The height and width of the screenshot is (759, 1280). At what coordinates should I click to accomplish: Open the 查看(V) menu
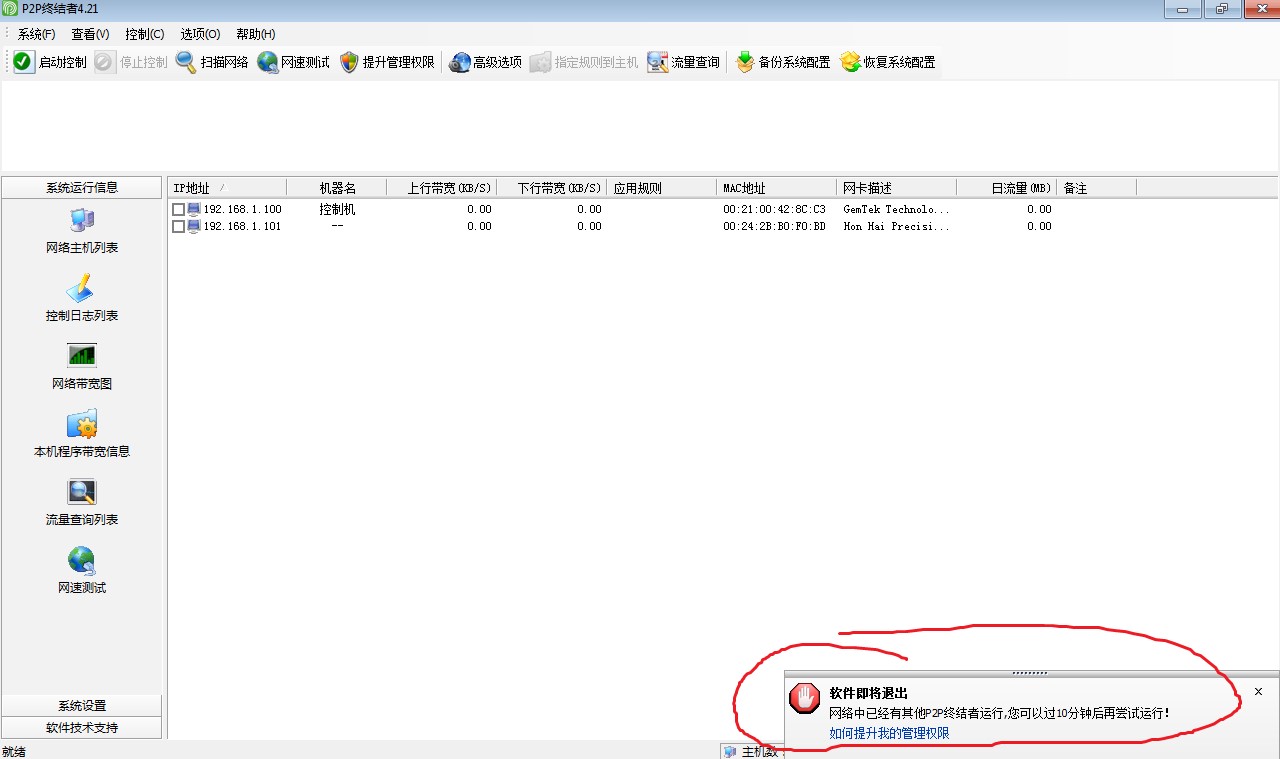[90, 34]
